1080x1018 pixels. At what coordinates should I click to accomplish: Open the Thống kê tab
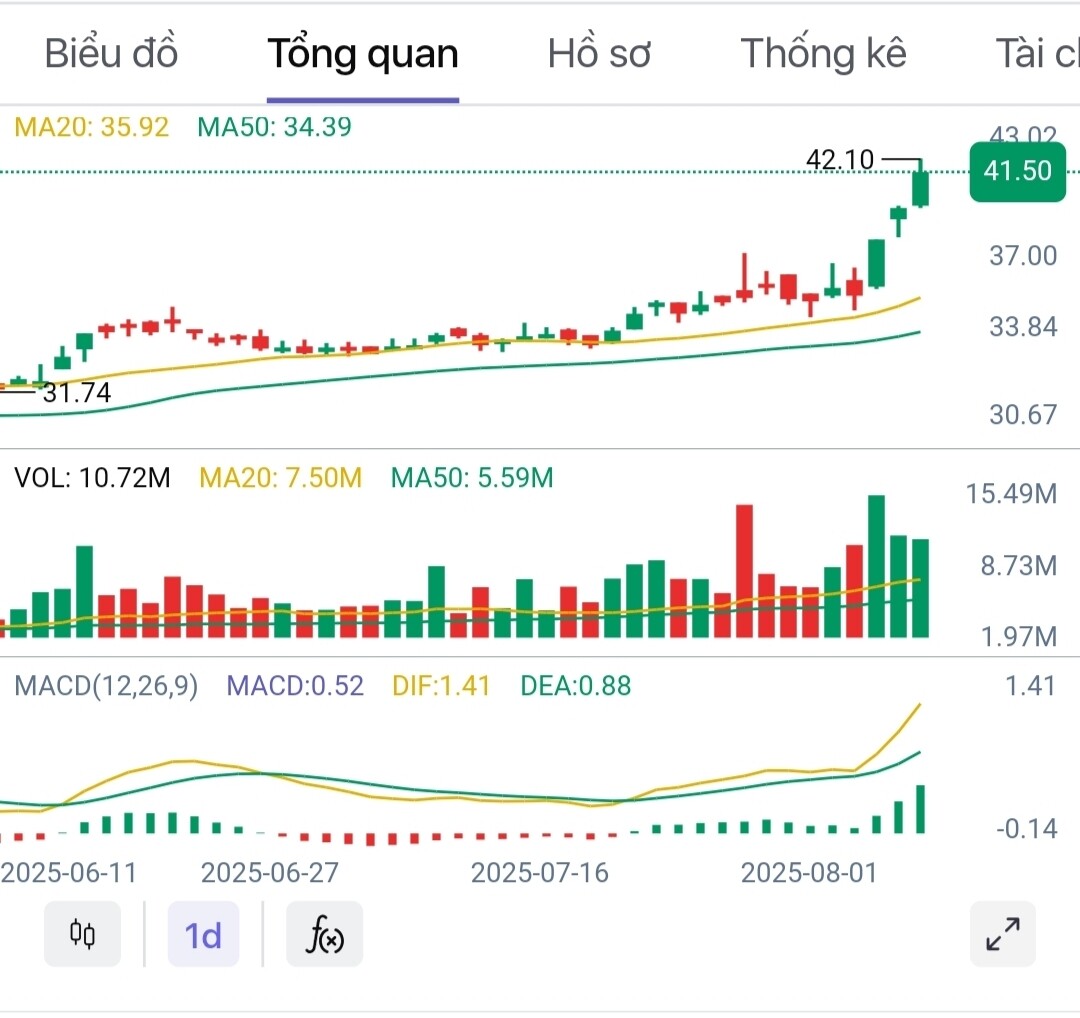coord(823,53)
